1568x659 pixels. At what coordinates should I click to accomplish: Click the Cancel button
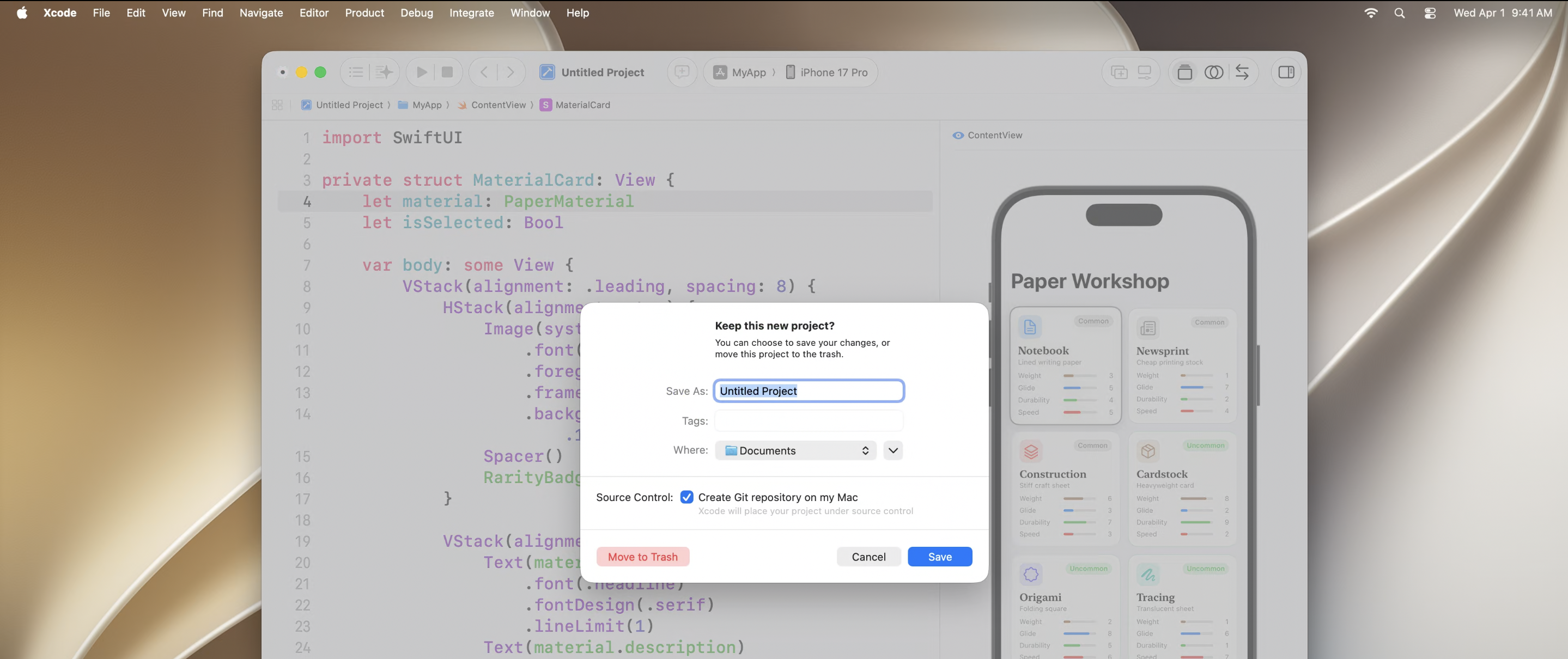pos(868,557)
